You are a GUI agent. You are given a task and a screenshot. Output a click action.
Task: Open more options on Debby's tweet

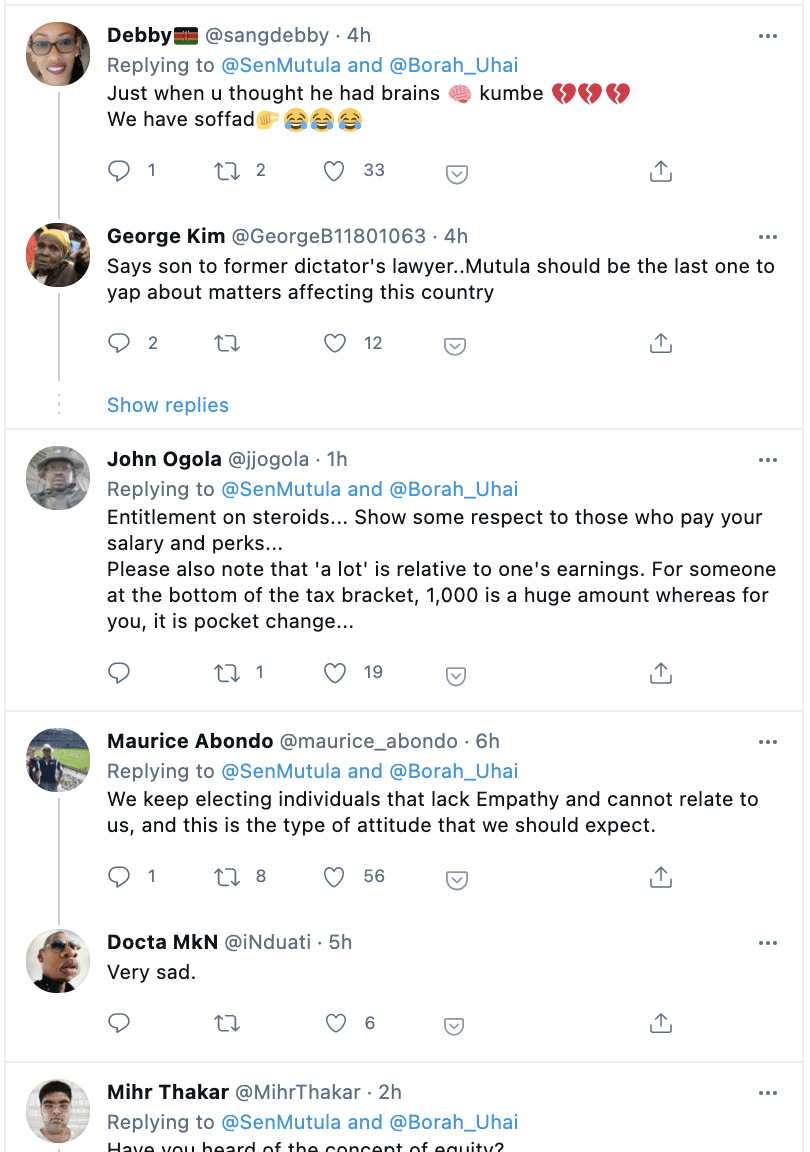tap(768, 36)
